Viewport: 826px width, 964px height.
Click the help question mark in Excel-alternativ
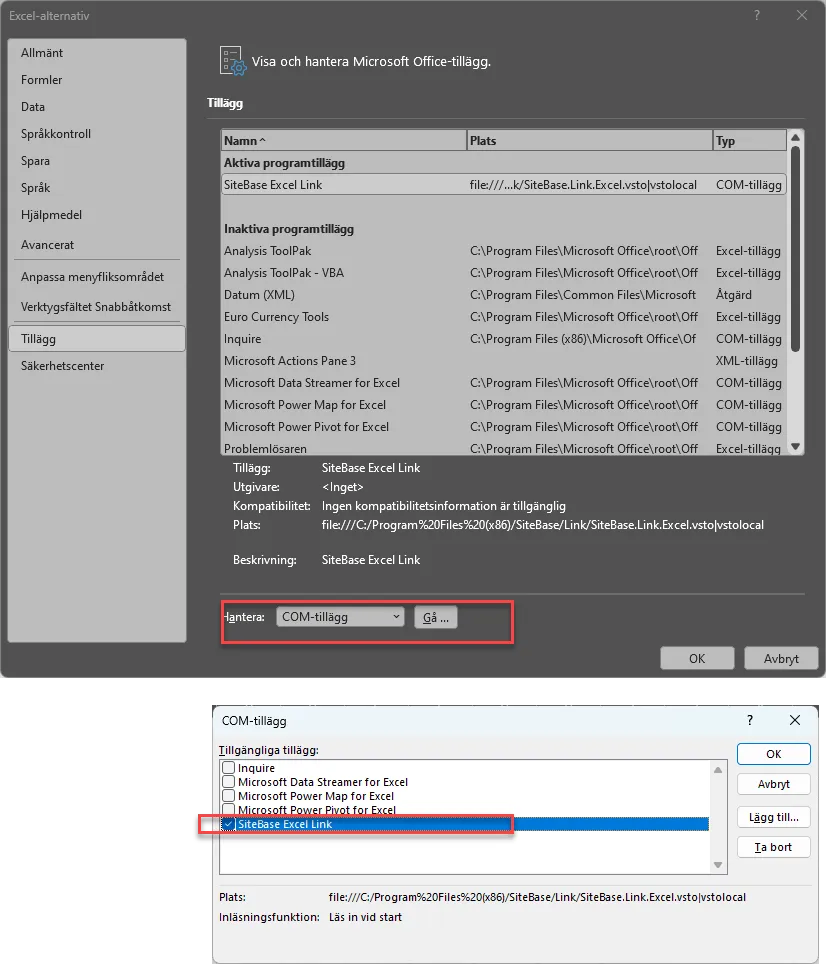coord(757,15)
